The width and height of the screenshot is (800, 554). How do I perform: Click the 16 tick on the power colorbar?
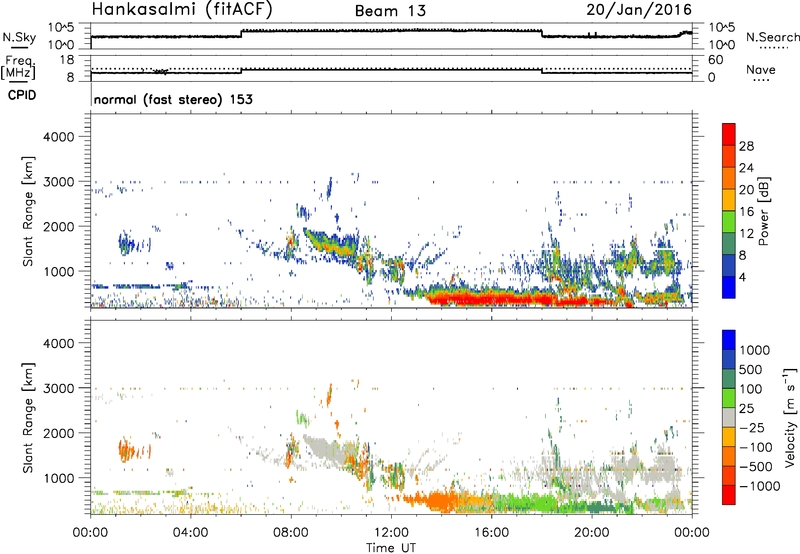click(746, 212)
